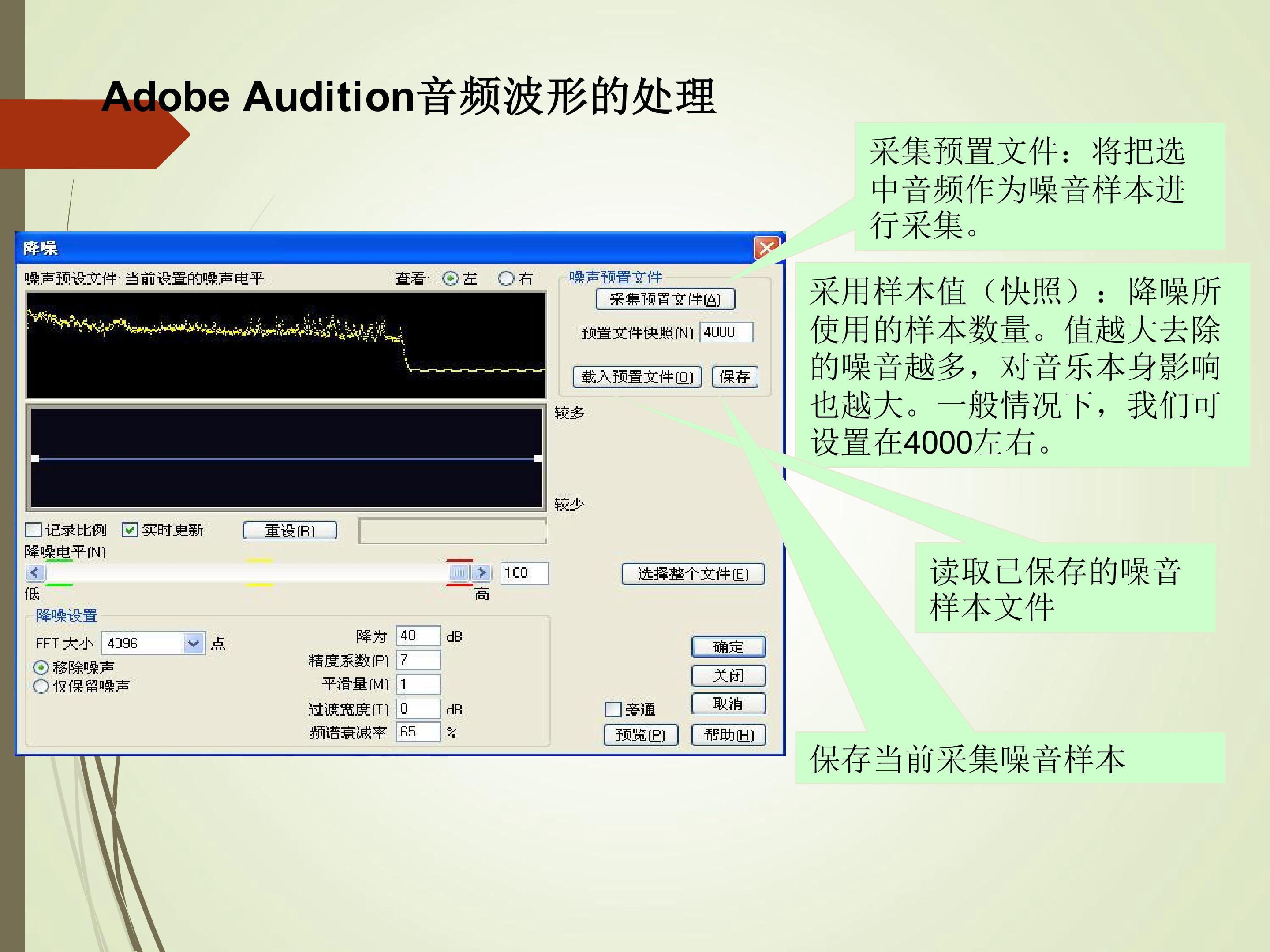Image resolution: width=1270 pixels, height=952 pixels.
Task: Click 保存 to save the noise profile
Action: 735,376
